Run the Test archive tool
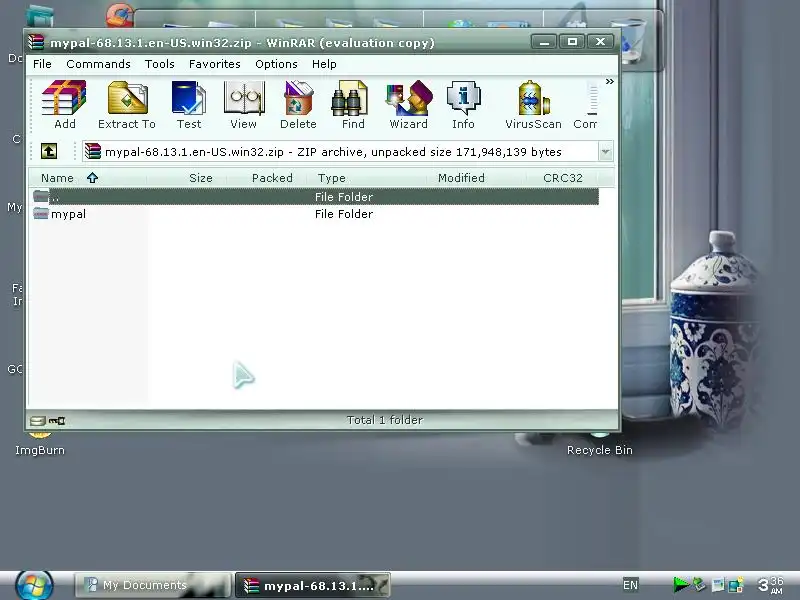This screenshot has width=800, height=600. (189, 105)
